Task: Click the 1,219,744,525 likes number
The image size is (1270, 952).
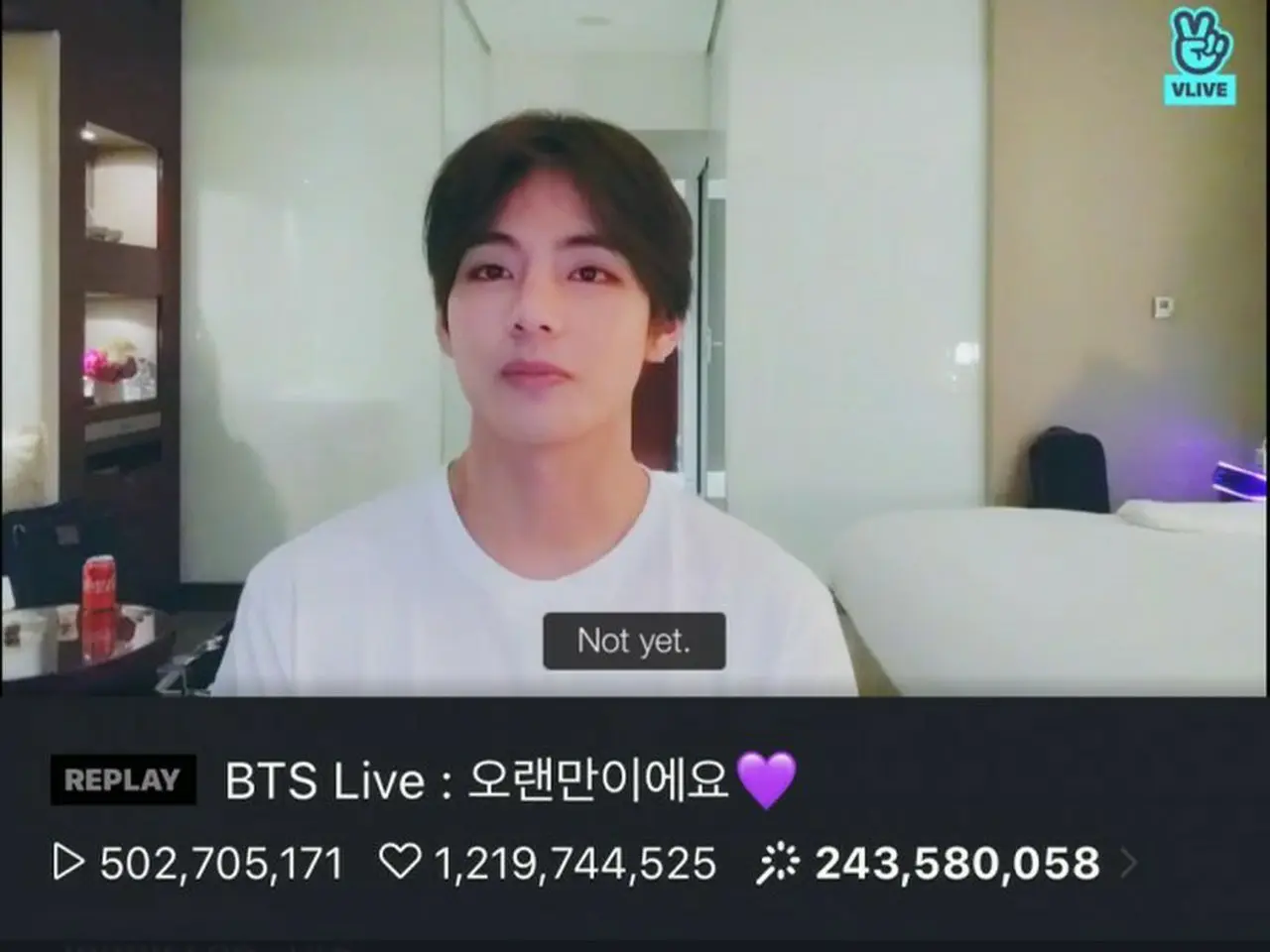Action: 574,864
